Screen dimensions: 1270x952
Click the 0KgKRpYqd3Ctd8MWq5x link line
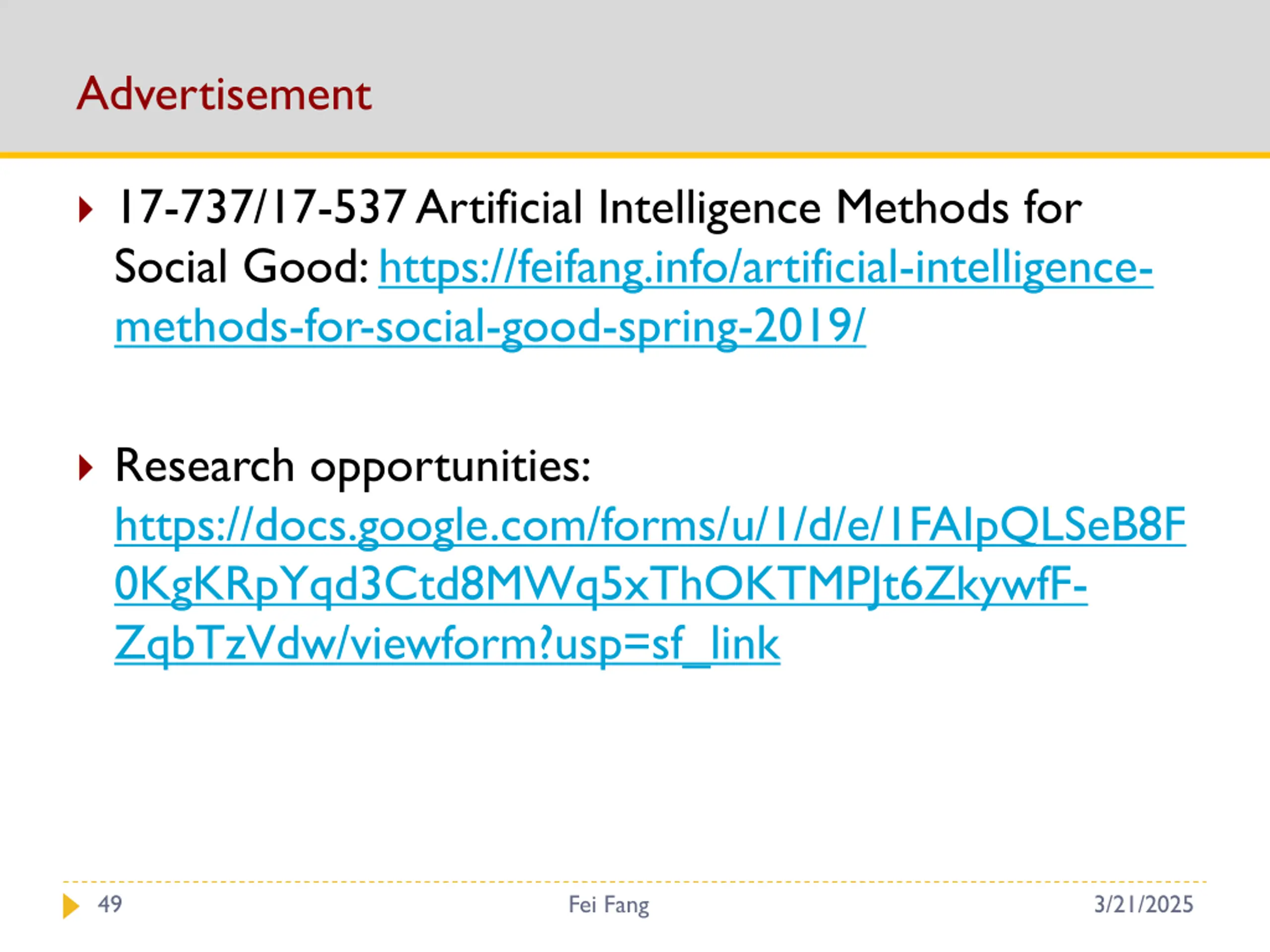click(601, 585)
